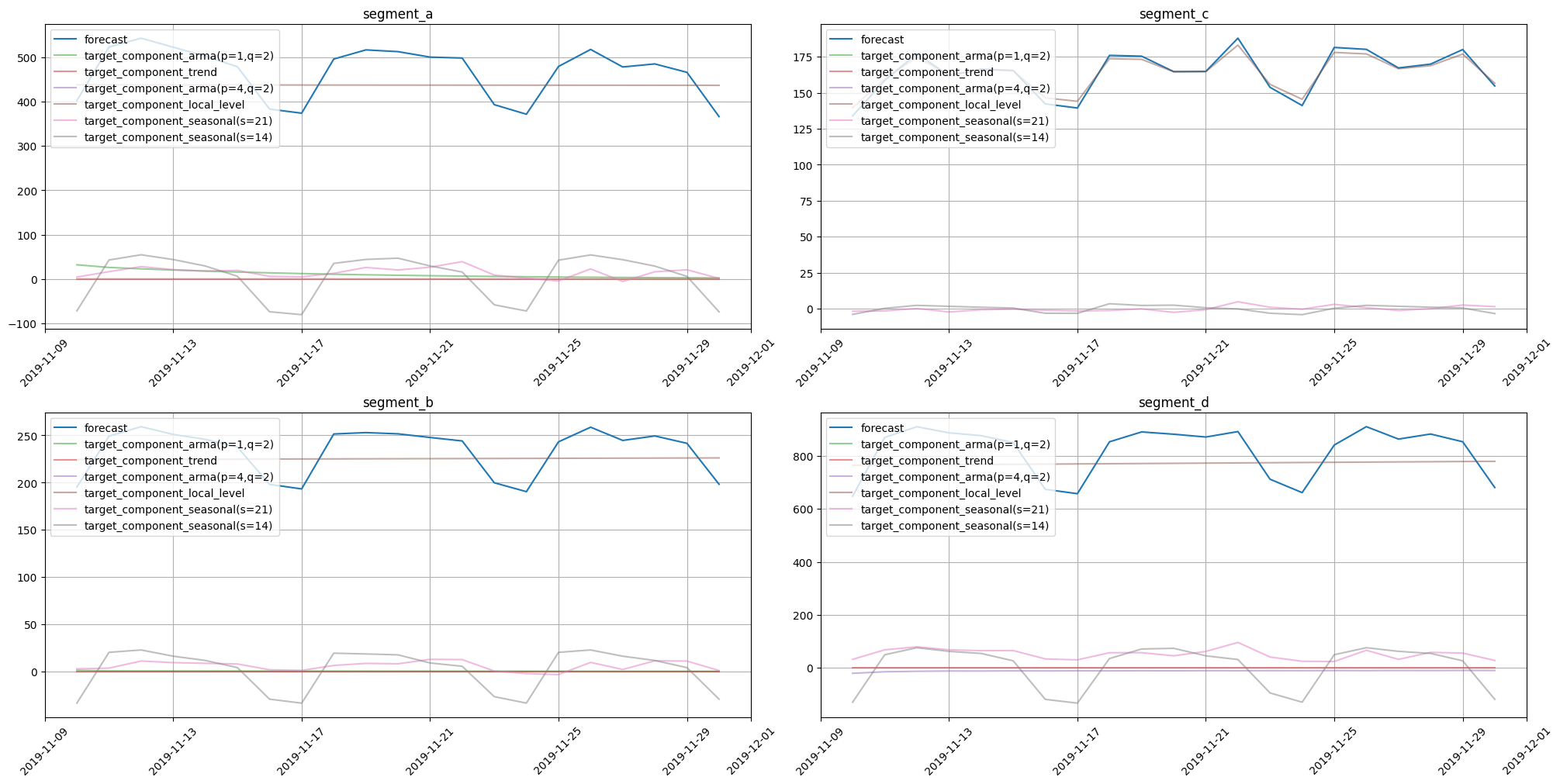Select 'target_component_arma(p=4,q=2)' legend label in segment_c
Screen dimensions: 1560x784
click(955, 88)
